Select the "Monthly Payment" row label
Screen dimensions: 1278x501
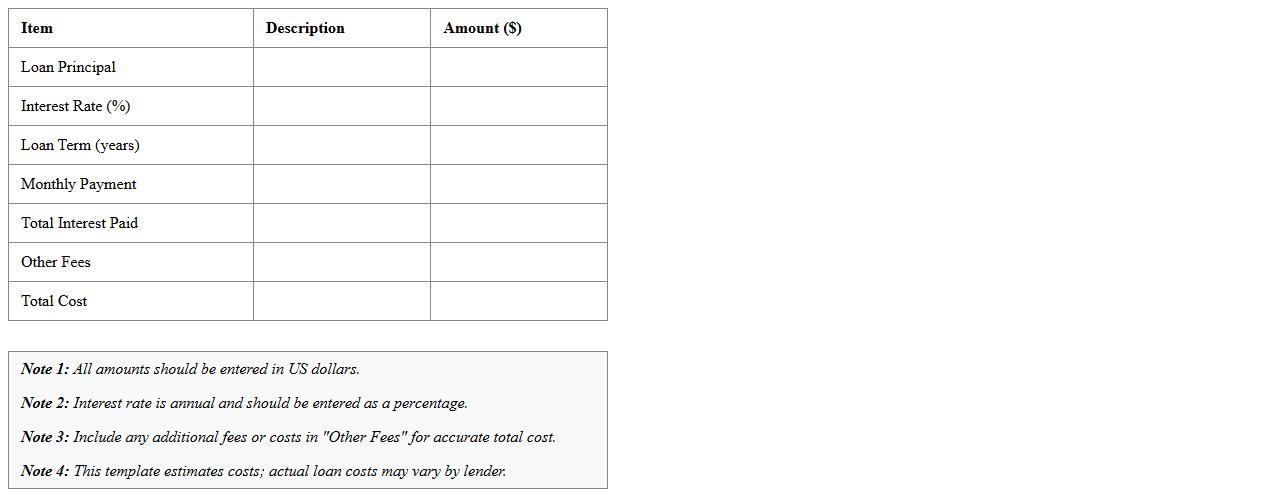pos(78,184)
